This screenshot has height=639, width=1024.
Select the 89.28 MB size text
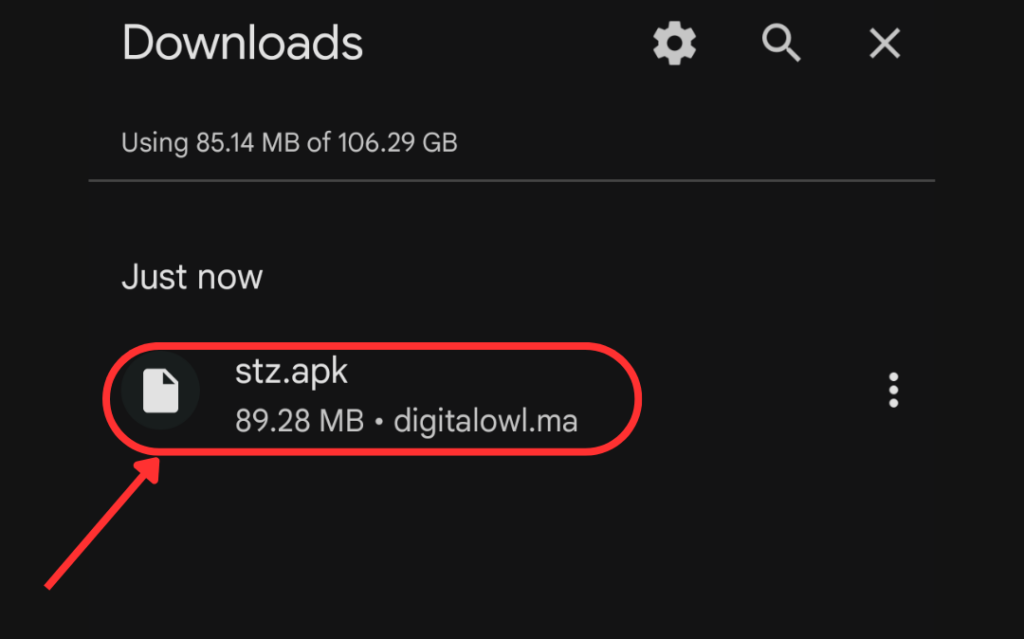click(299, 420)
